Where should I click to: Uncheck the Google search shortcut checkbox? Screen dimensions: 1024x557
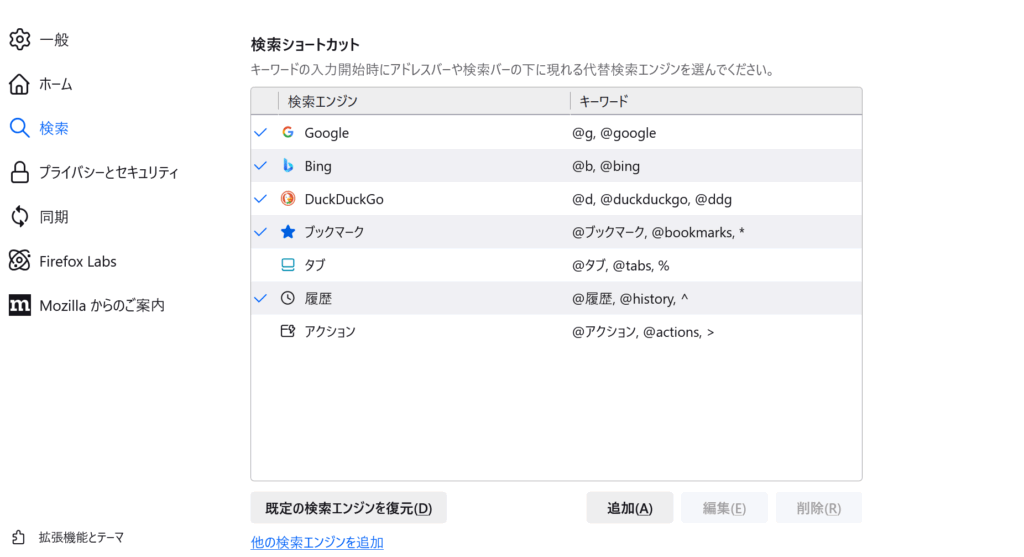[262, 133]
